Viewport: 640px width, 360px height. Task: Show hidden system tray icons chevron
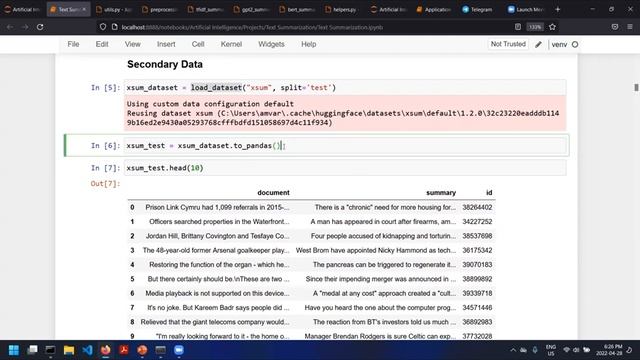(513, 350)
